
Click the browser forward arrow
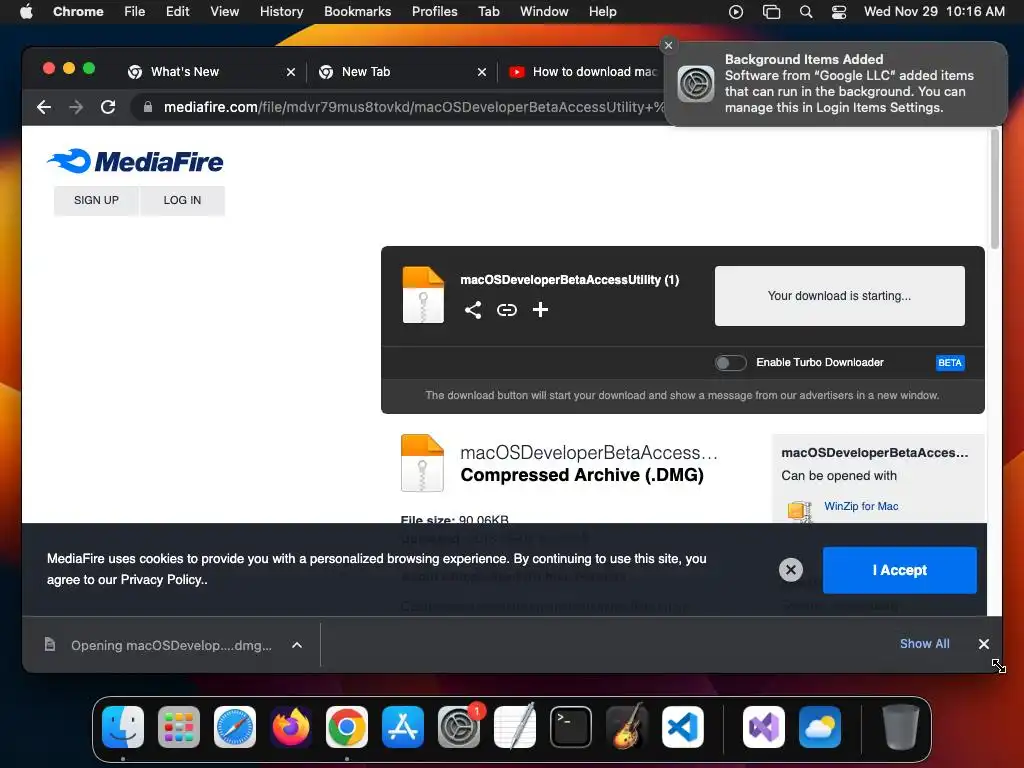(76, 107)
